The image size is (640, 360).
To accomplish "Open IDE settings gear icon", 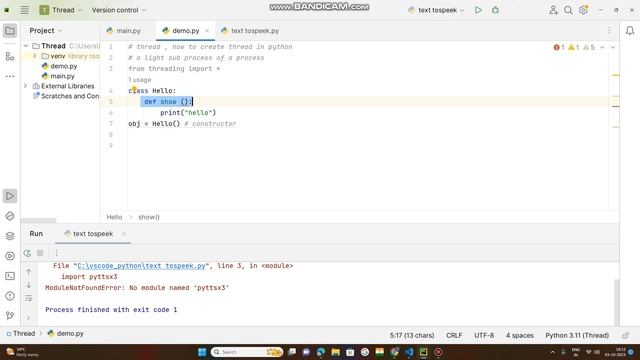I will tap(583, 10).
